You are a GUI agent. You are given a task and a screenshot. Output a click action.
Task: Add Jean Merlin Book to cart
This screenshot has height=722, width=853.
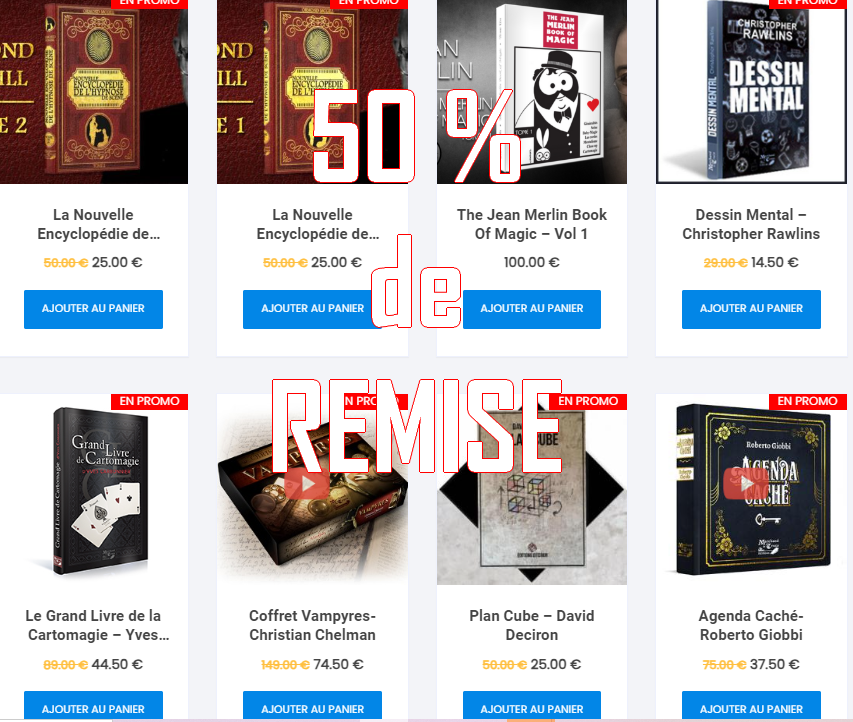click(x=531, y=309)
